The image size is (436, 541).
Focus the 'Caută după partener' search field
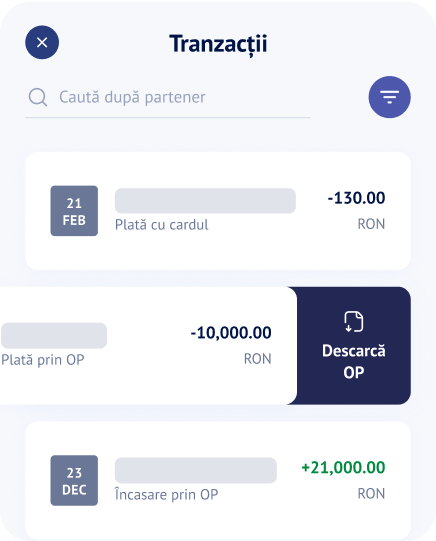(x=168, y=97)
